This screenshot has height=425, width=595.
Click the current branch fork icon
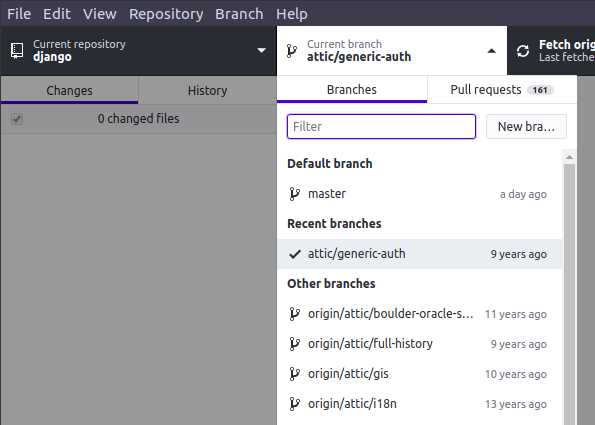(x=291, y=51)
